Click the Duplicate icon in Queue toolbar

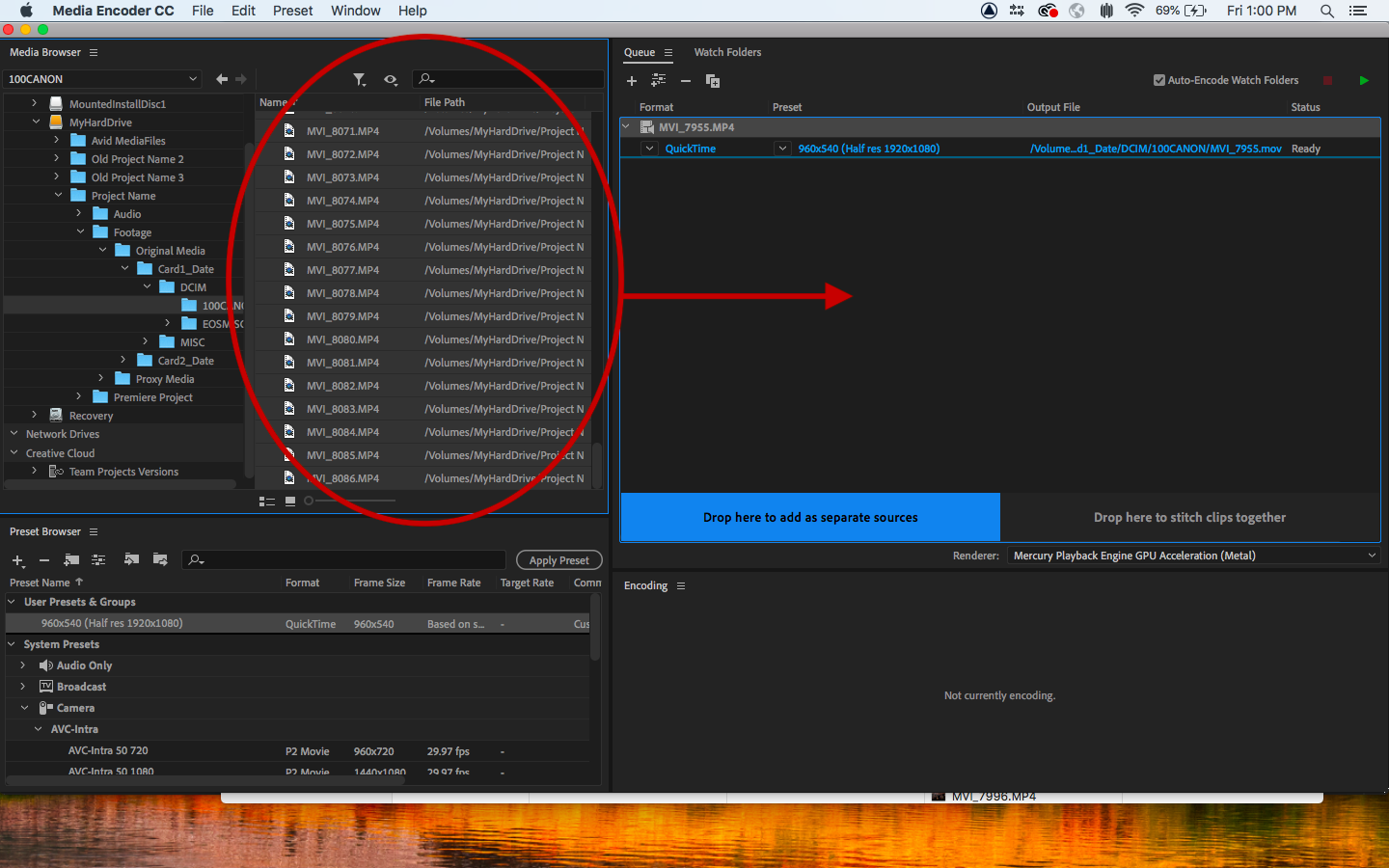coord(713,81)
